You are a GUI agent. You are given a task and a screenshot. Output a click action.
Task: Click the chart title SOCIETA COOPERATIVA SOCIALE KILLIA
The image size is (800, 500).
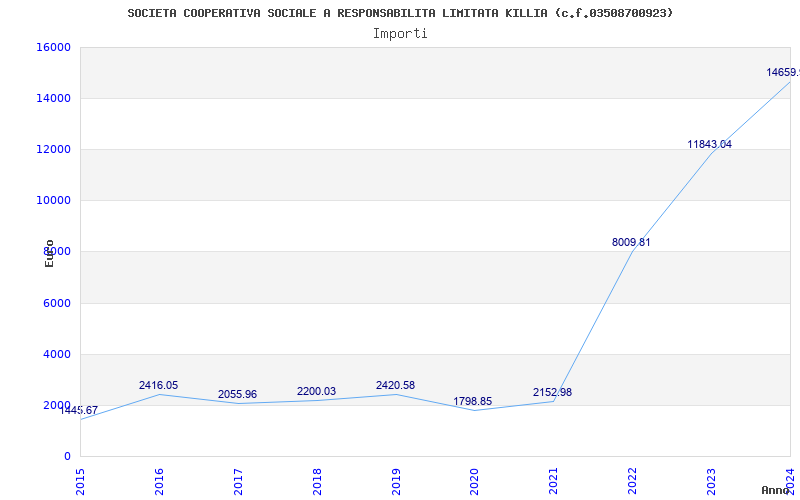(x=400, y=13)
